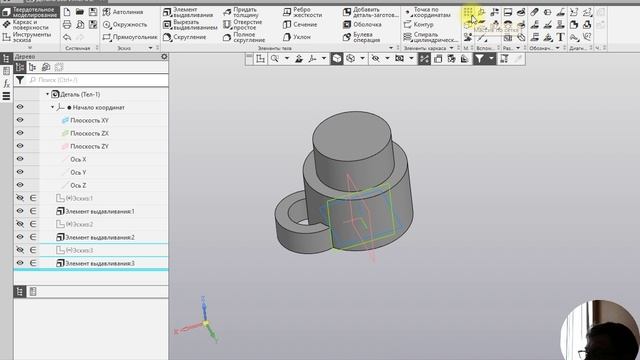
Task: Open print preview icon
Action: coord(80,25)
